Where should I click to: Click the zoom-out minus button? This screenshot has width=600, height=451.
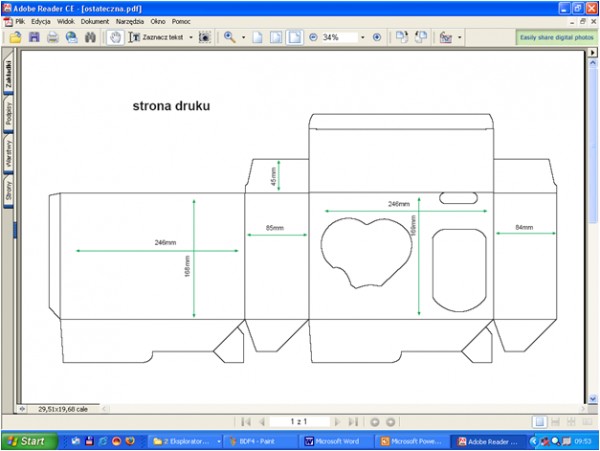313,37
